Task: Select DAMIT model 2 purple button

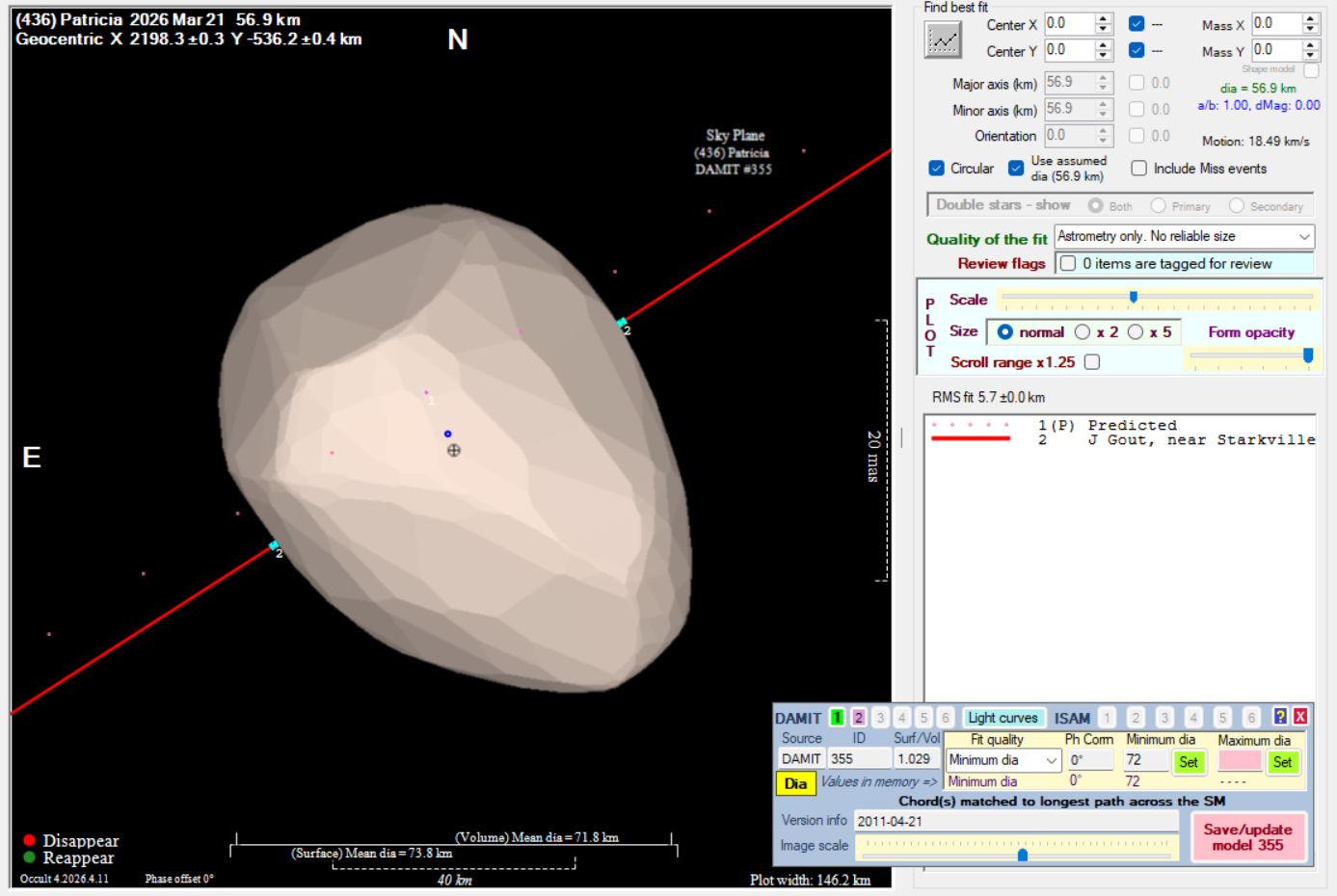Action: (x=859, y=717)
